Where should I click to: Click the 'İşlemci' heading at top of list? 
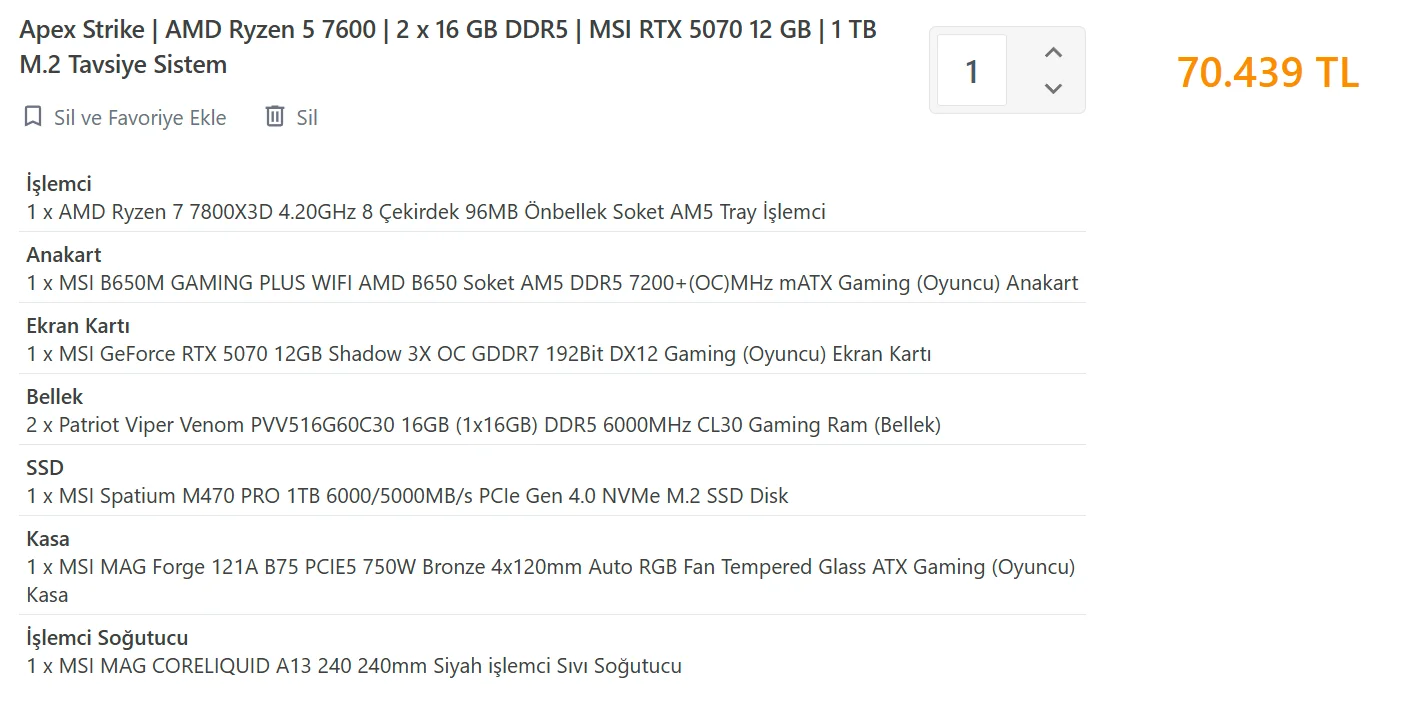click(x=59, y=184)
